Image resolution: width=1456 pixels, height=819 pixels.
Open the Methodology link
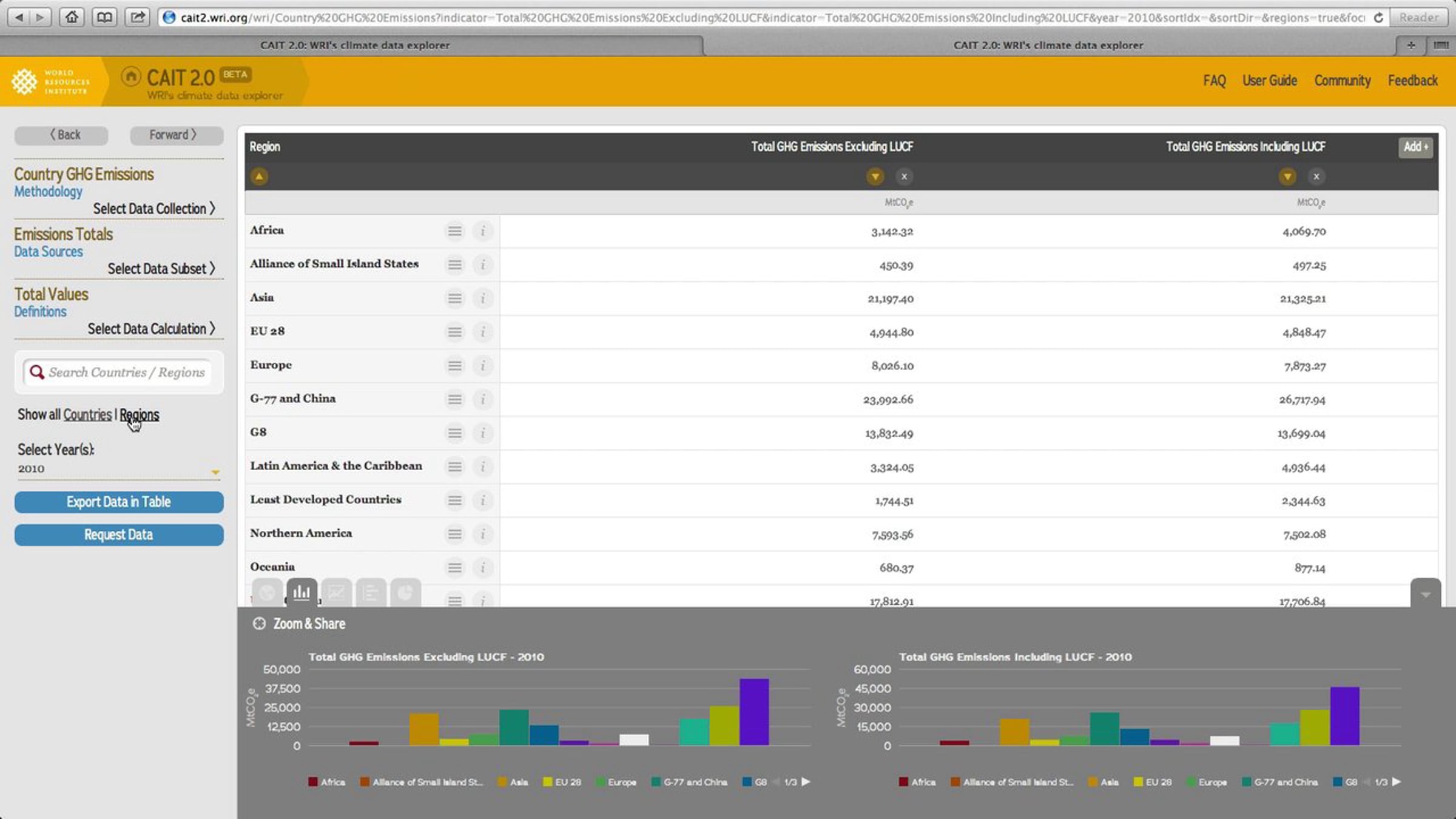coord(48,191)
